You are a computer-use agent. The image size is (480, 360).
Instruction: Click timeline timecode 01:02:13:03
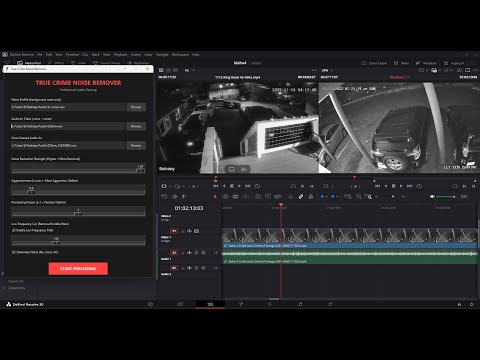[189, 208]
